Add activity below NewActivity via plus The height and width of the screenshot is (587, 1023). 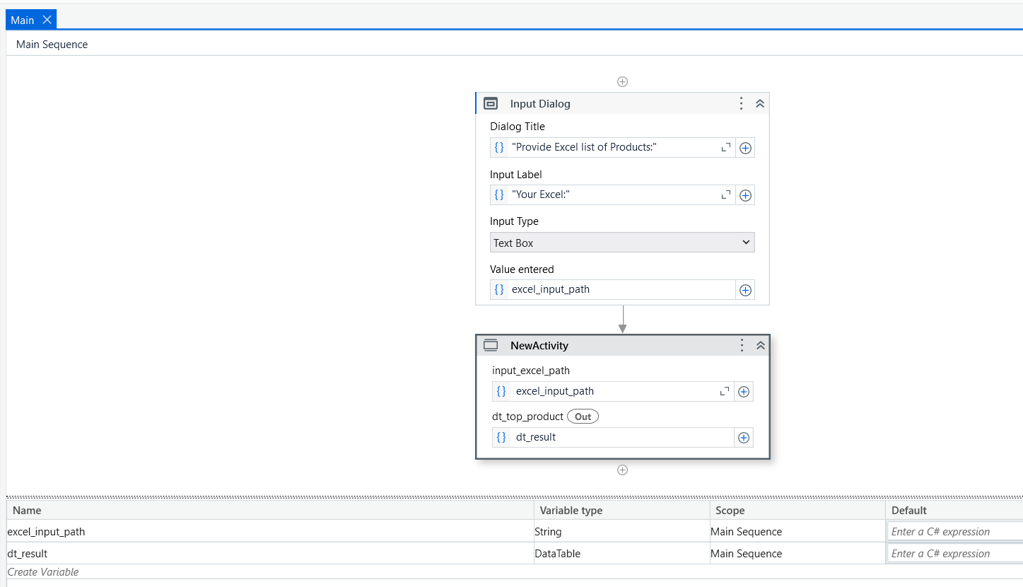pos(622,470)
